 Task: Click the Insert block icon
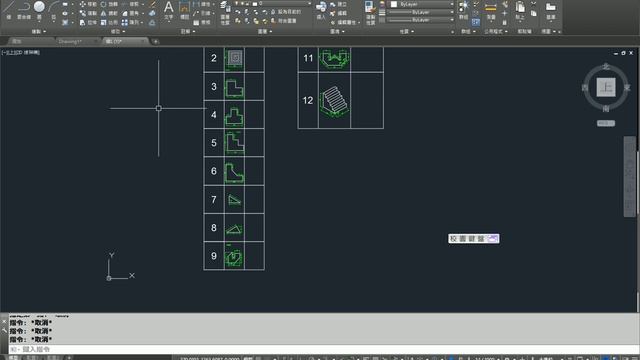coord(321,10)
